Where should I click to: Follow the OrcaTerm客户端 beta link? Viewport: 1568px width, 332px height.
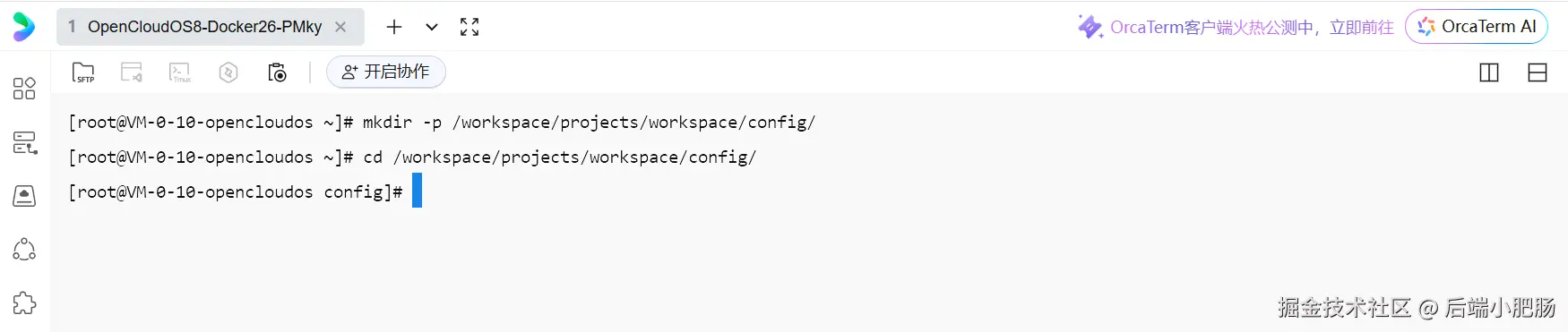(x=1236, y=27)
